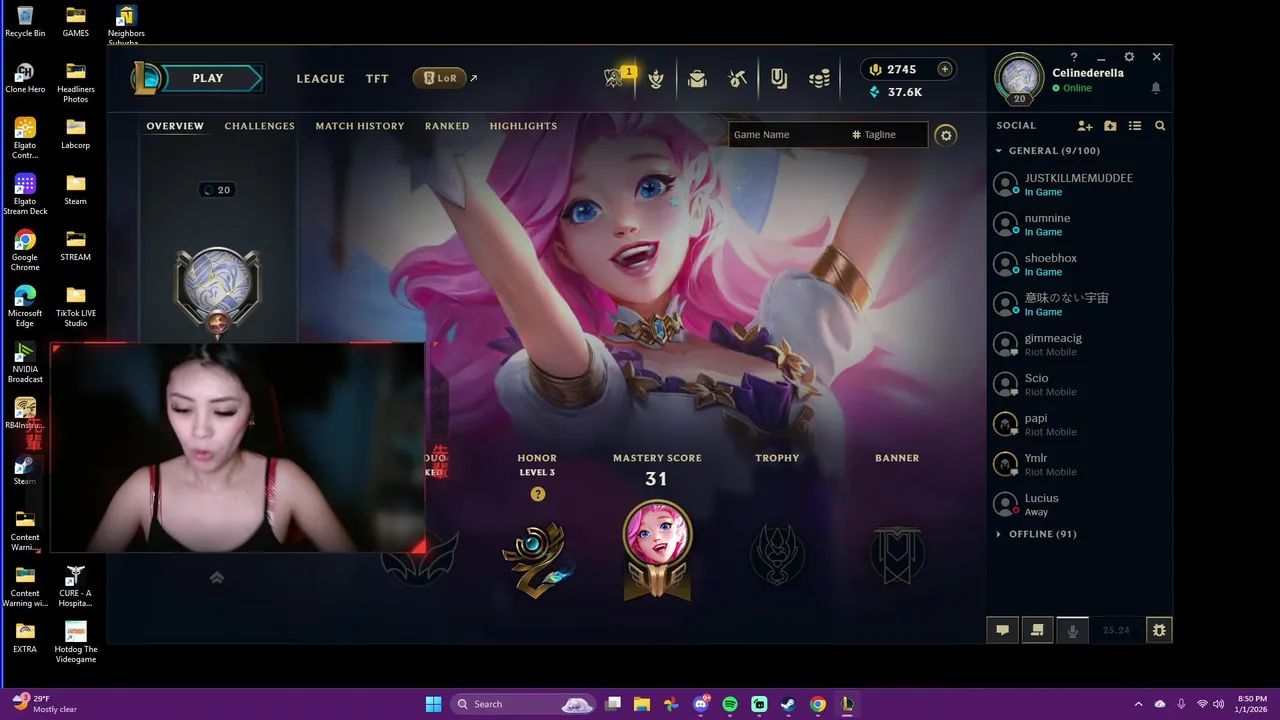The image size is (1280, 720).
Task: Click the chevron-up arrow below the webcam
Action: tap(217, 577)
